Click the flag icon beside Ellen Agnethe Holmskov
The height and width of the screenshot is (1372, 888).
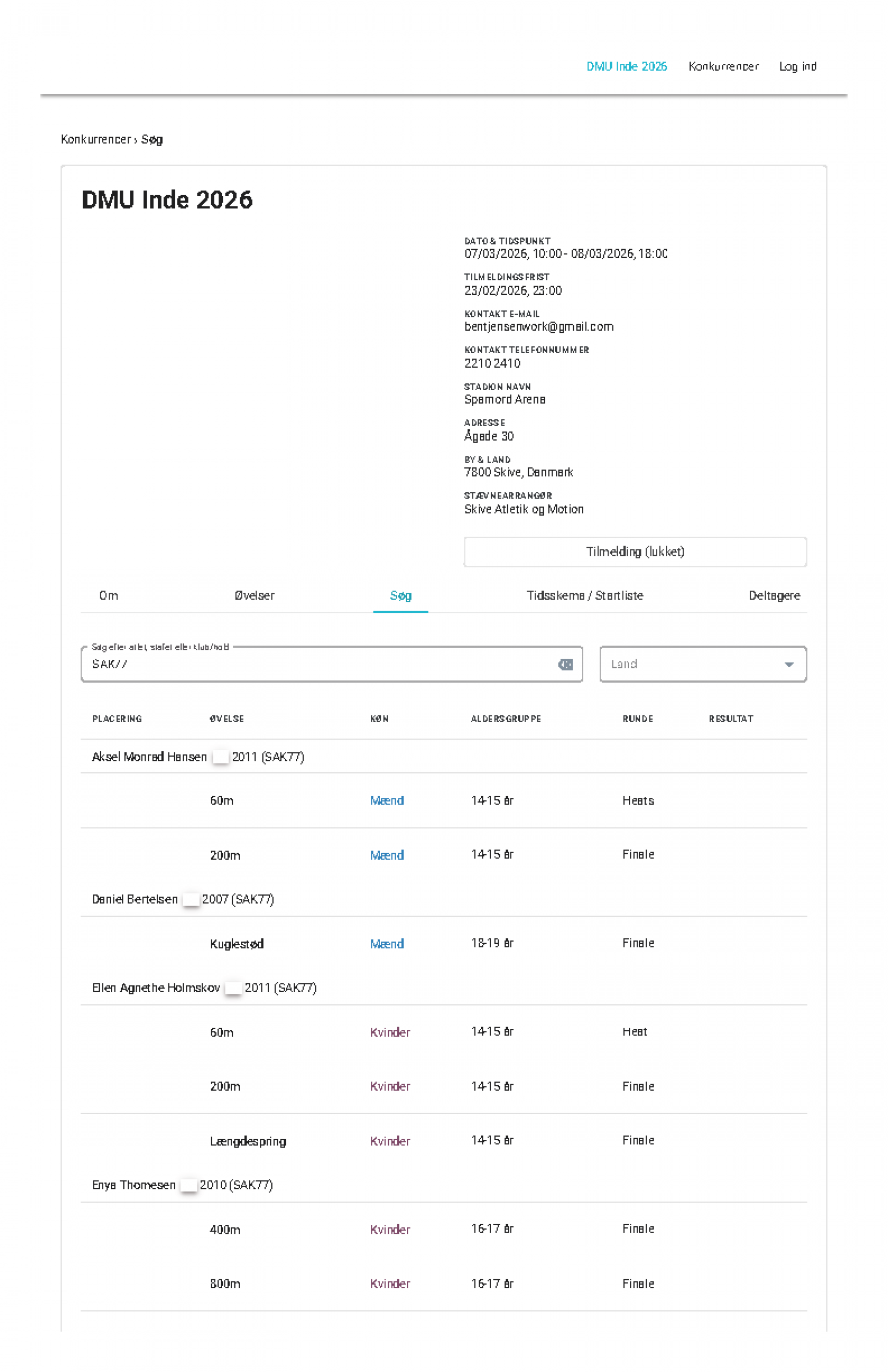pyautogui.click(x=233, y=988)
